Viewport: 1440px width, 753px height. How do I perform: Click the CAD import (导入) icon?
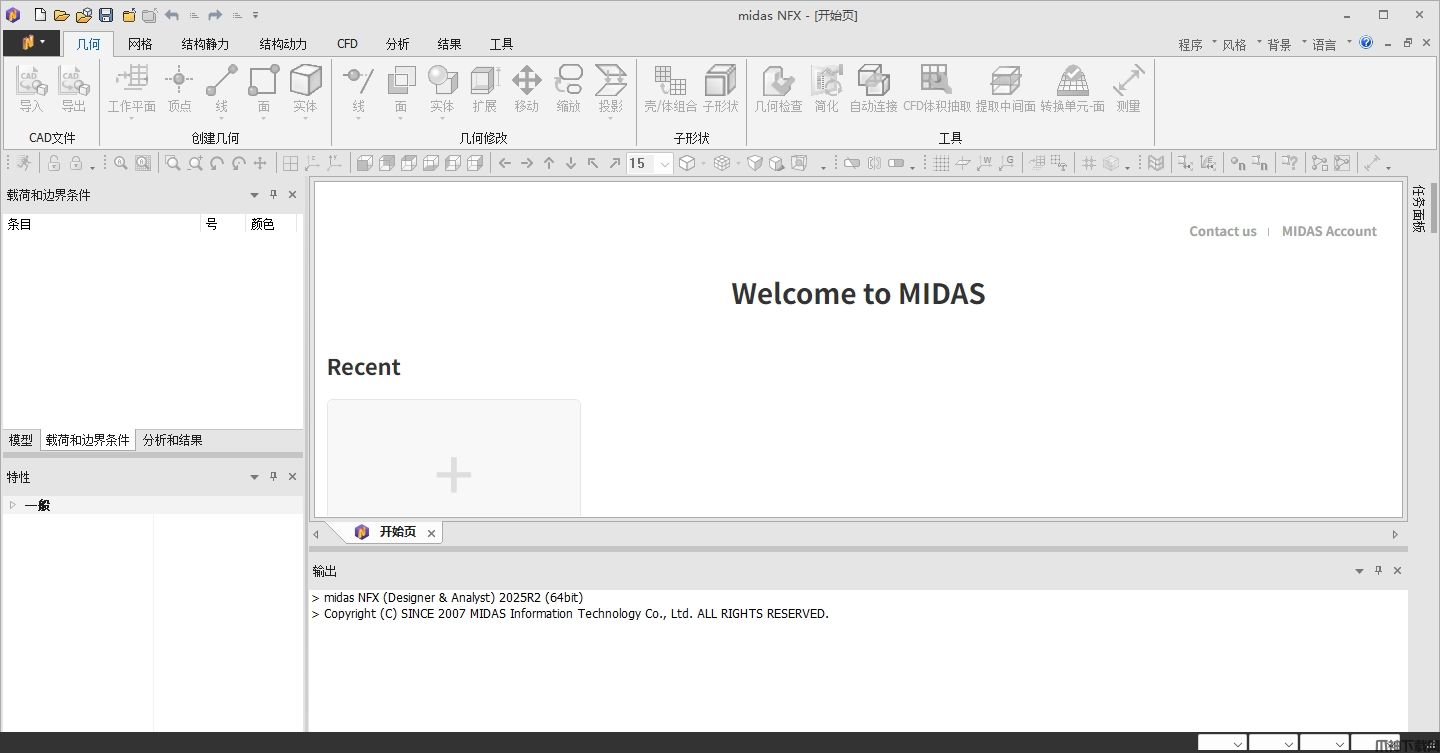click(31, 88)
